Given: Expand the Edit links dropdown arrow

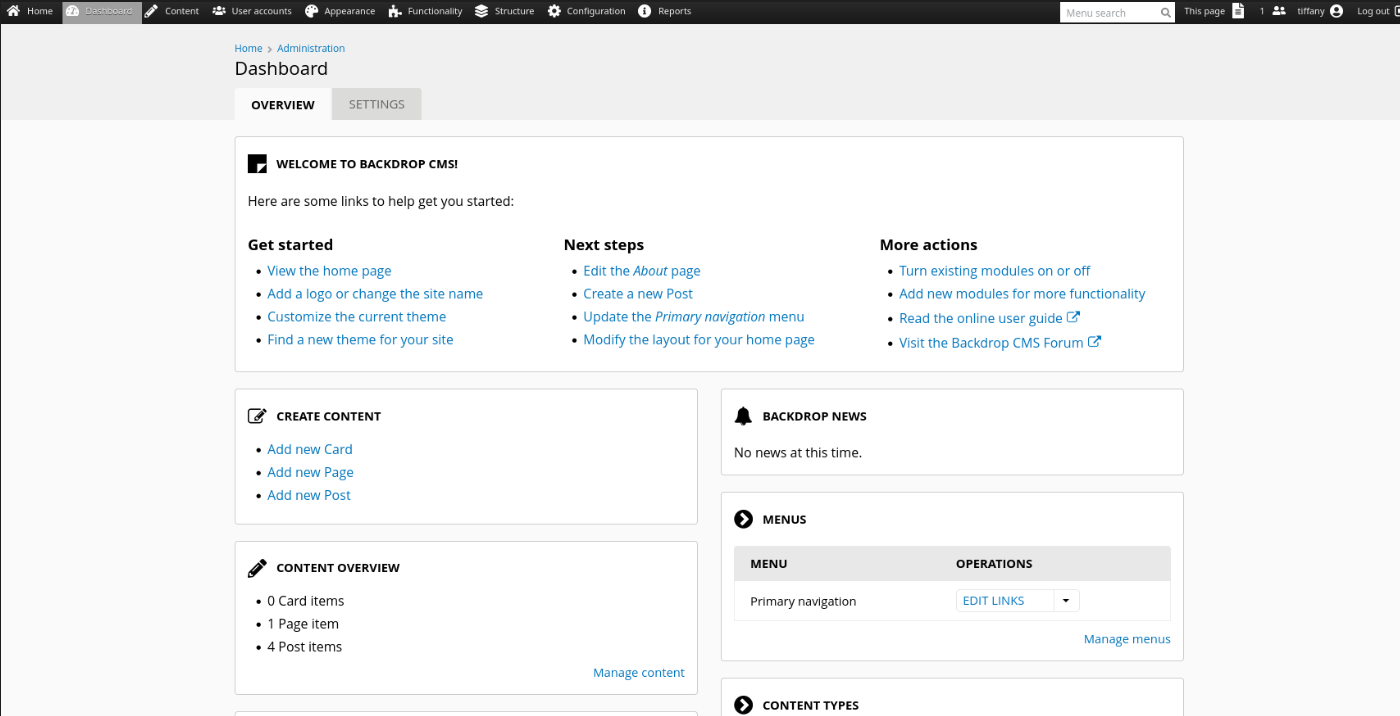Looking at the screenshot, I should (x=1066, y=601).
